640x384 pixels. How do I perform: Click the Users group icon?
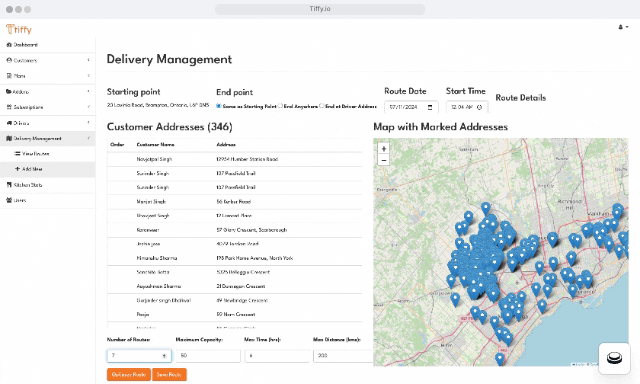[x=9, y=200]
